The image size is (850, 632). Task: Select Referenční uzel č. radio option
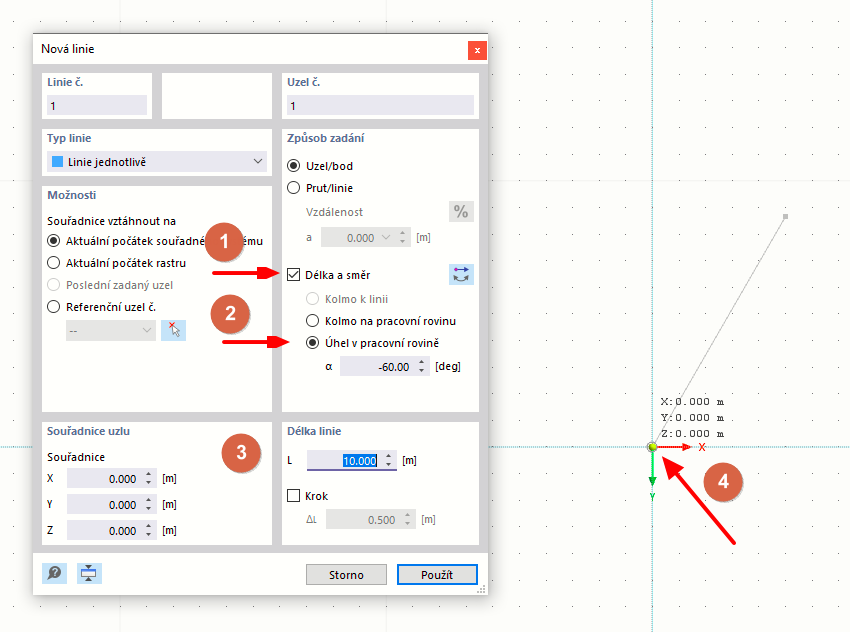click(x=54, y=307)
